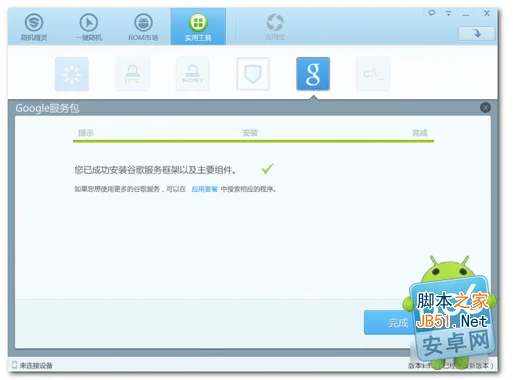Screen dimensions: 513x380
Task: Minimize the application window
Action: pyautogui.click(x=466, y=14)
